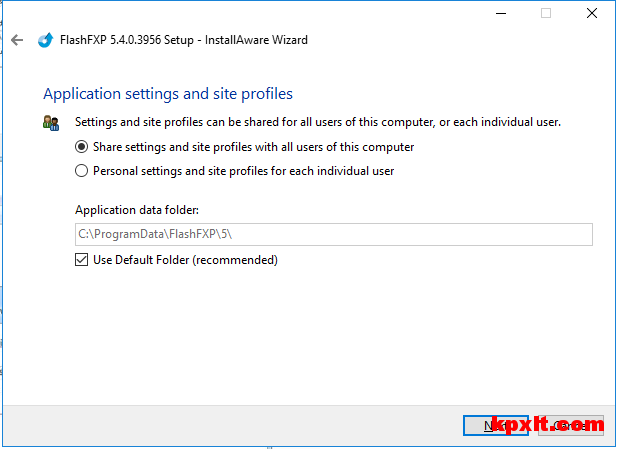Minimize the setup wizard window
Screen dimensions: 618x449
point(498,13)
